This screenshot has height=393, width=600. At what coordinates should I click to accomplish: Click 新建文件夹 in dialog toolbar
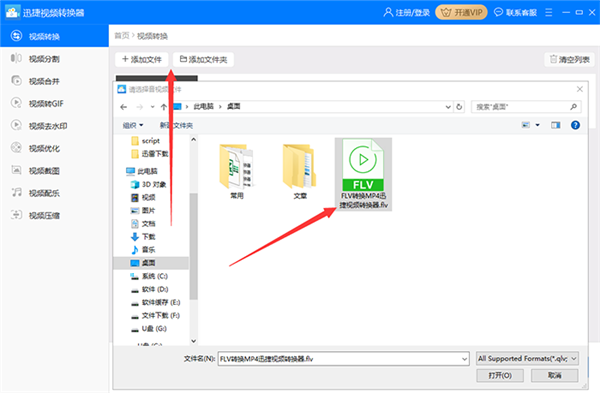pos(176,125)
